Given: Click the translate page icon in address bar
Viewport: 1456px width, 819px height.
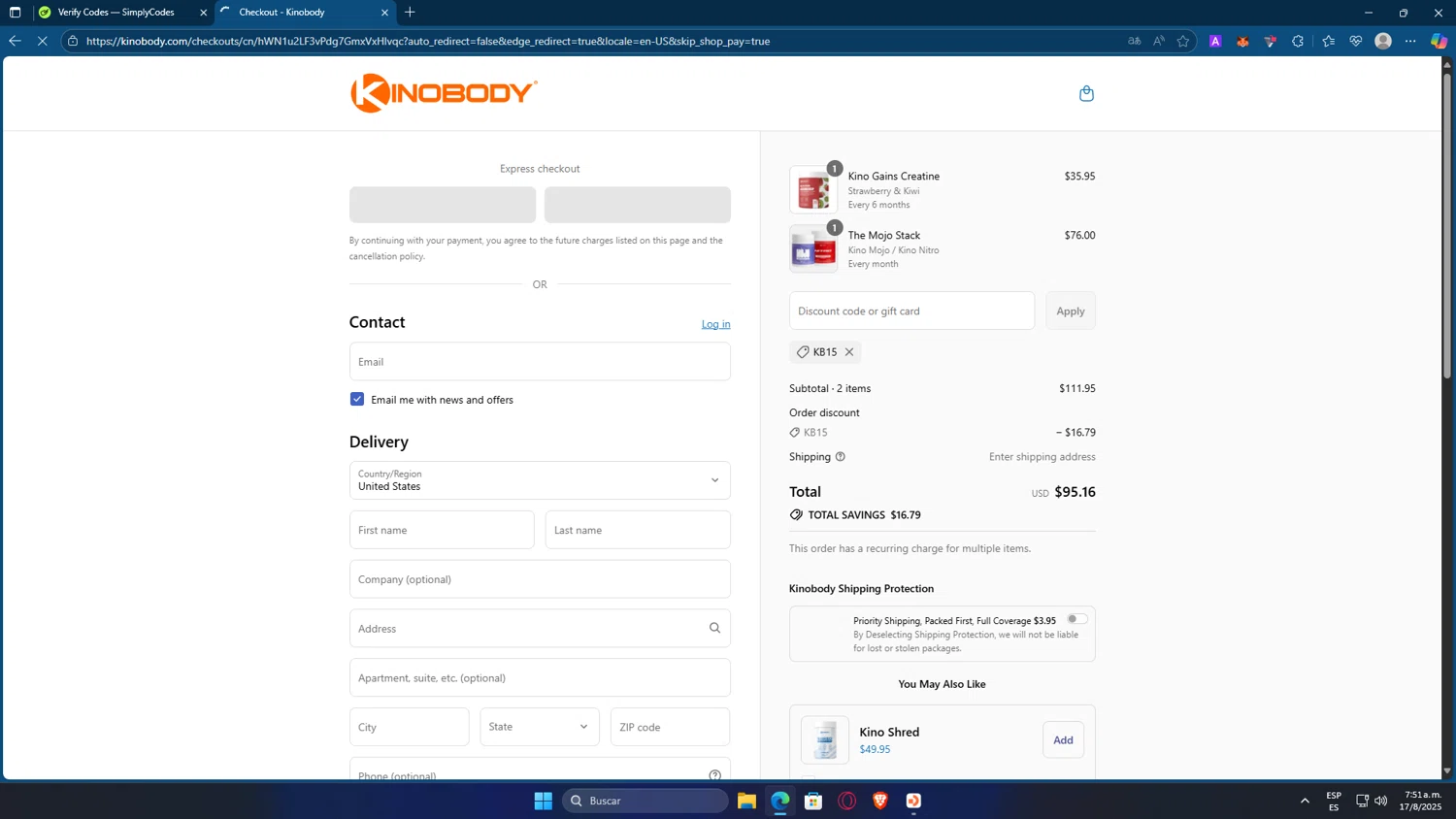Looking at the screenshot, I should coord(1134,41).
